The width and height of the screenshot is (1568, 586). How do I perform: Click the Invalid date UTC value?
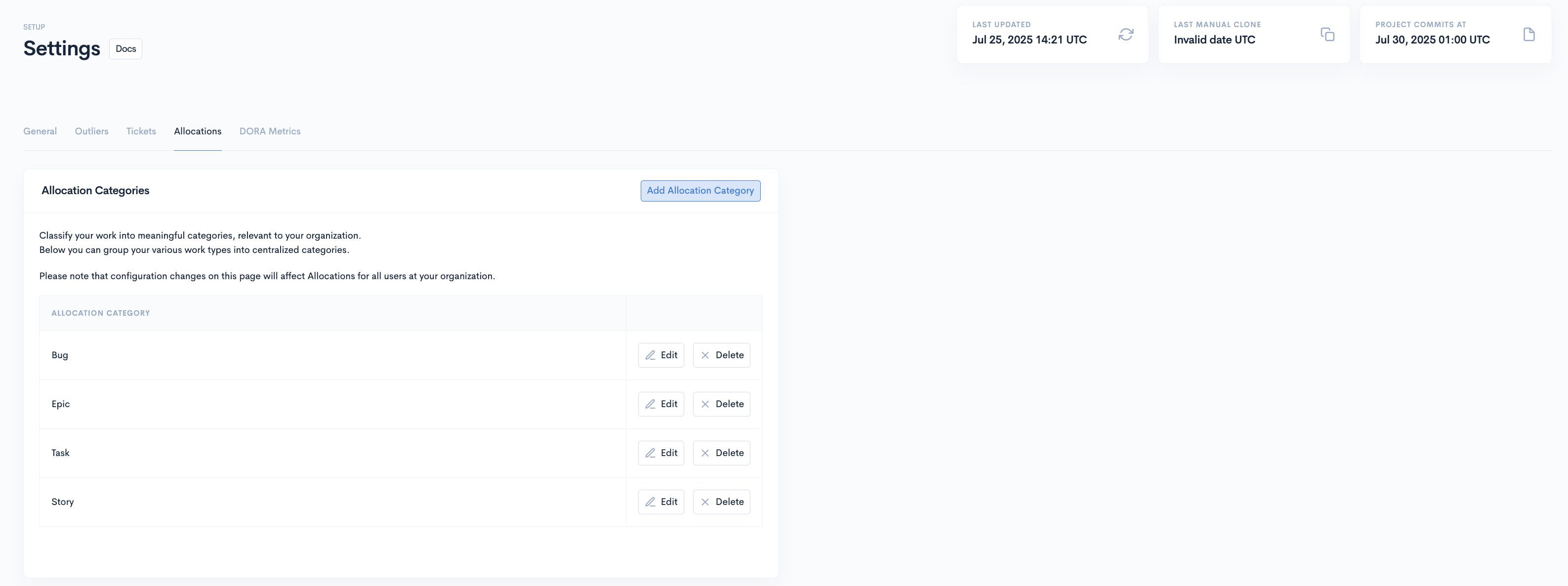point(1214,40)
